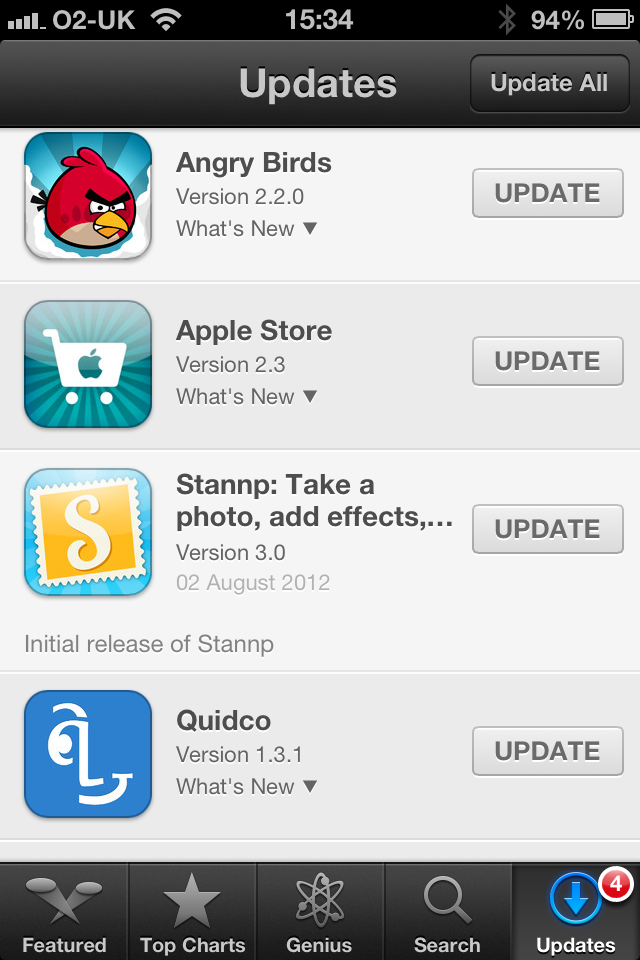Expand What's New for Angry Birds

[246, 228]
